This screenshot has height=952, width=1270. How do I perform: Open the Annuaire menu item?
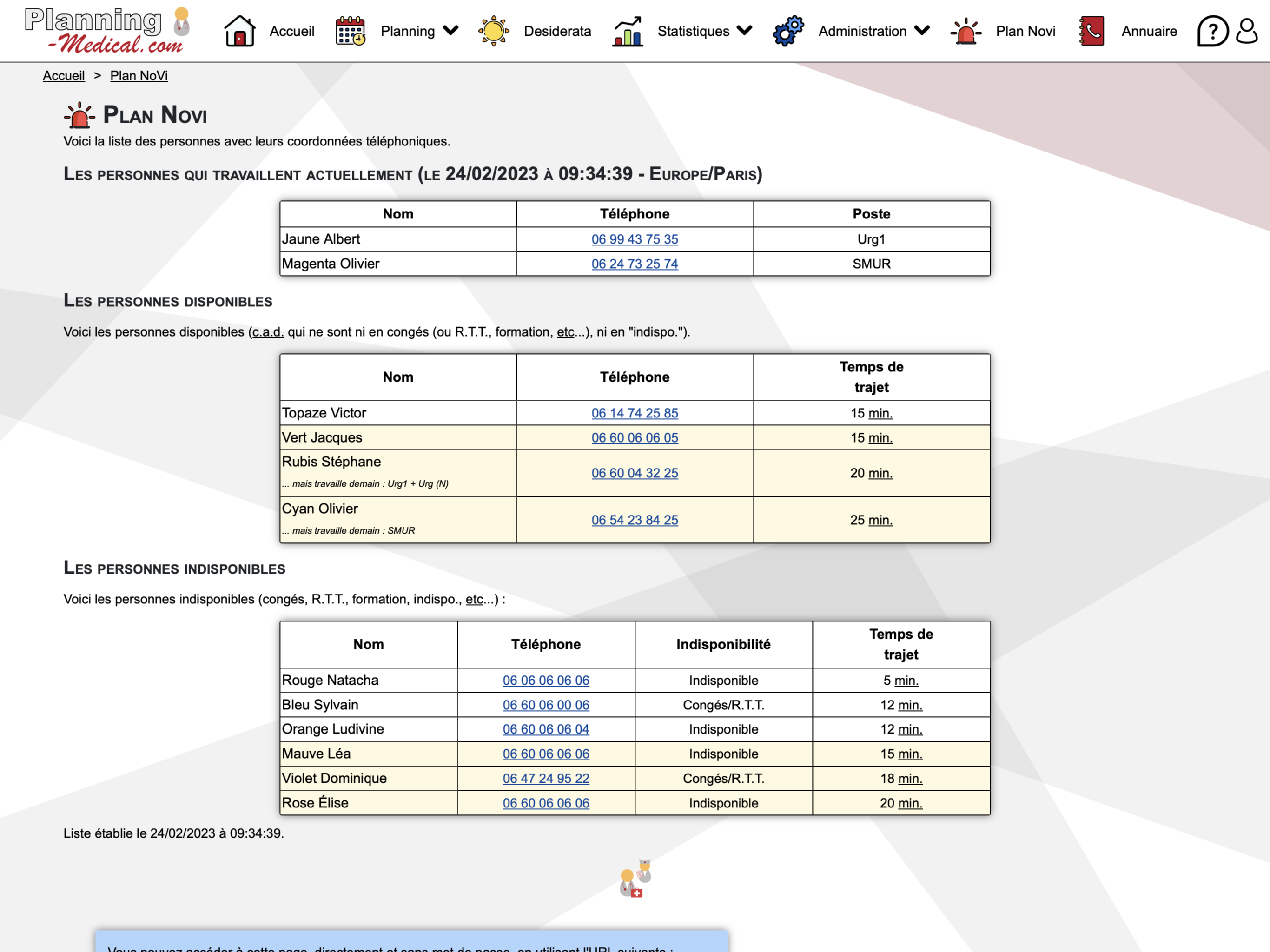(x=1149, y=31)
